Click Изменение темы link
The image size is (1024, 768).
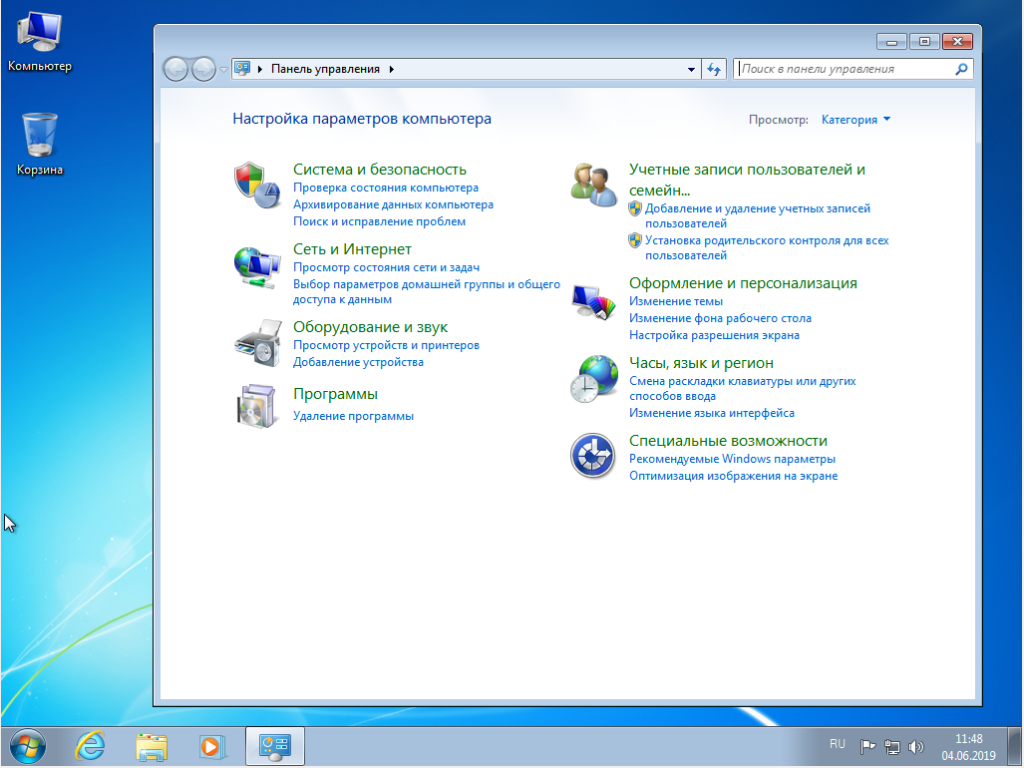676,302
